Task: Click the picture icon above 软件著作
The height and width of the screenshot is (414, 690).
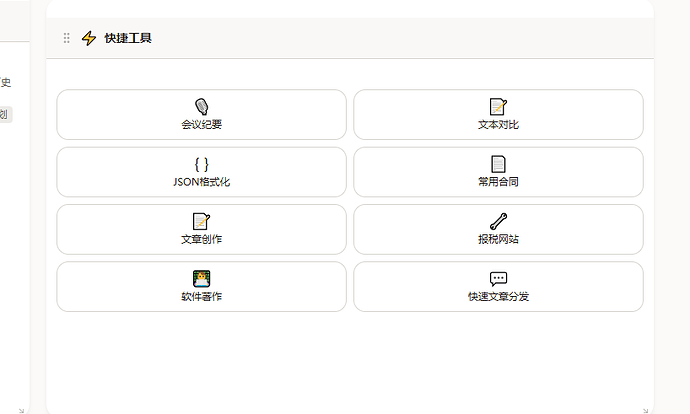Action: coord(201,279)
